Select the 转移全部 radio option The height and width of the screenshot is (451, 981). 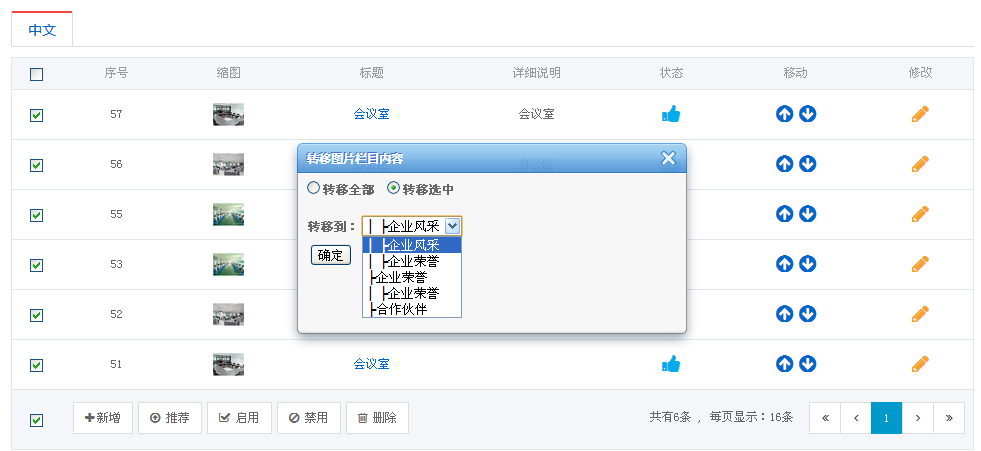[314, 188]
